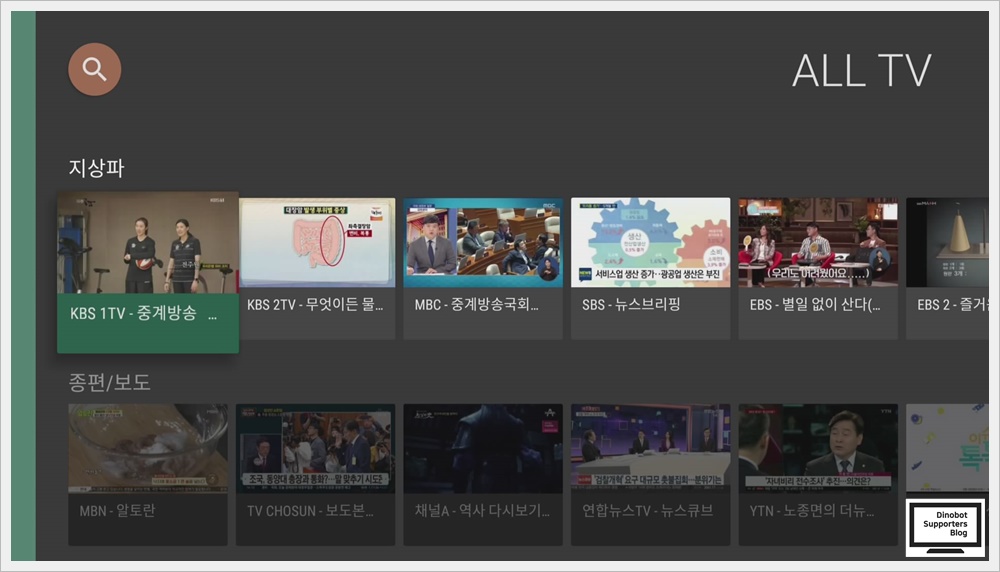Viewport: 1000px width, 572px height.
Task: Open the search orb icon
Action: 94,70
